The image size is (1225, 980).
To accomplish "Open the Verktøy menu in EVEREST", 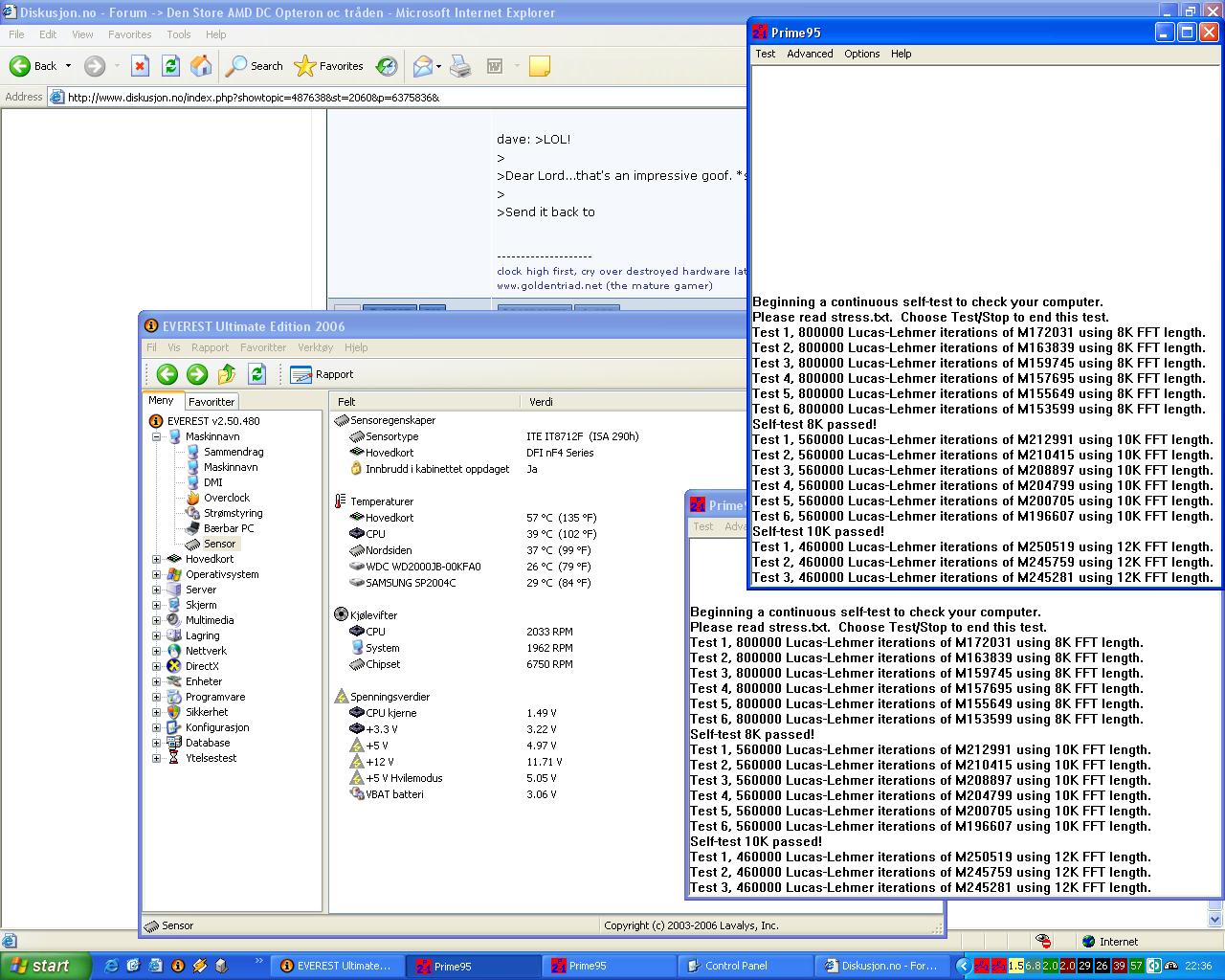I will pyautogui.click(x=315, y=347).
